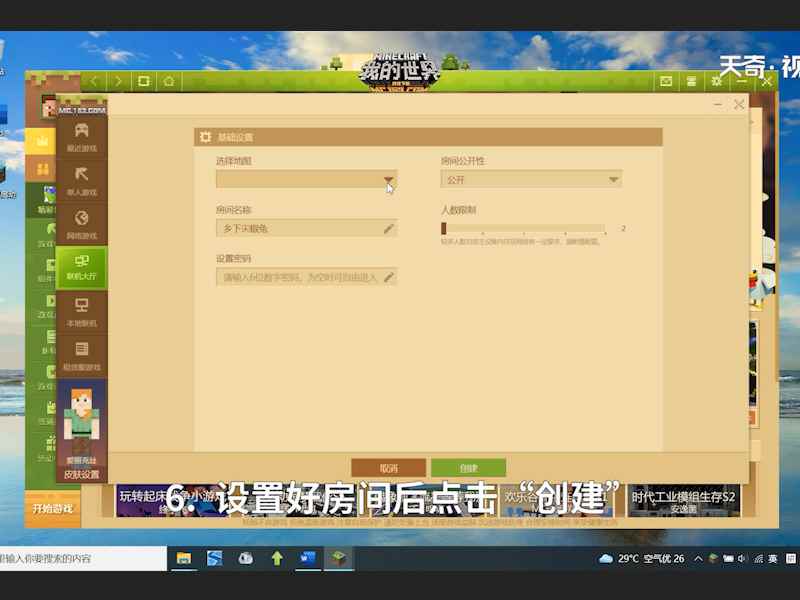Image resolution: width=800 pixels, height=600 pixels.
Task: Open File Explorer from the Windows taskbar
Action: pyautogui.click(x=184, y=558)
